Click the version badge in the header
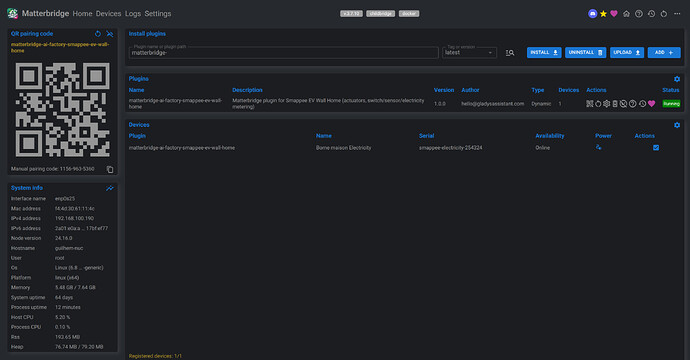Screen dimensions: 690x360 click(x=351, y=14)
